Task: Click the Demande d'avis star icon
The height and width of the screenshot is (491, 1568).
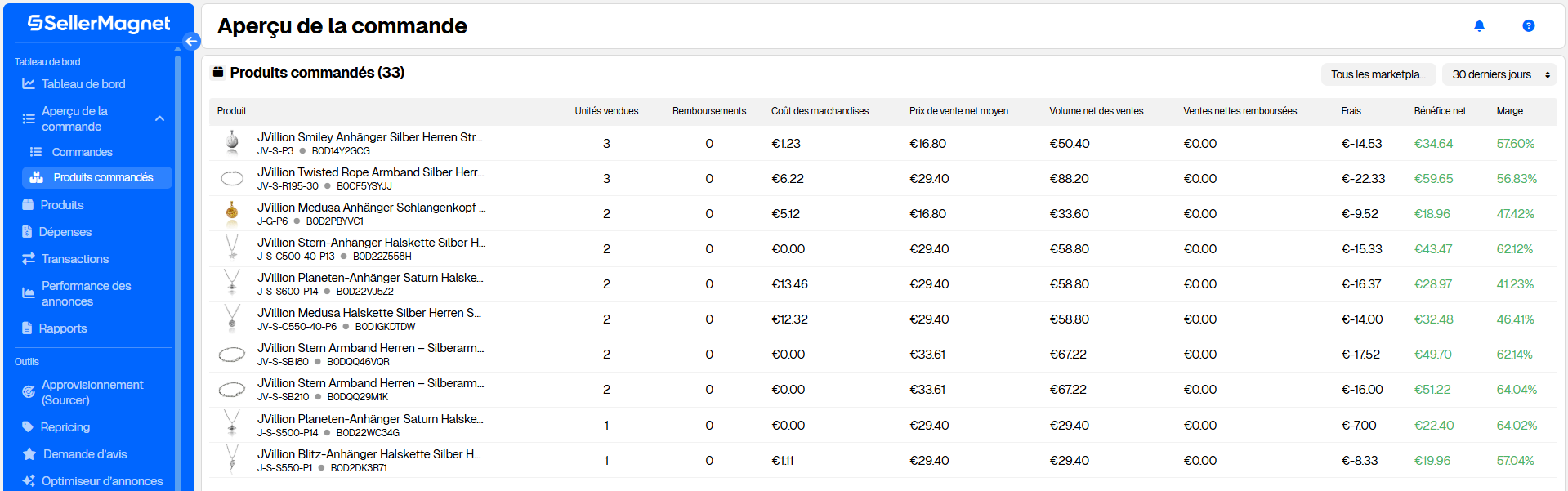Action: pyautogui.click(x=29, y=454)
